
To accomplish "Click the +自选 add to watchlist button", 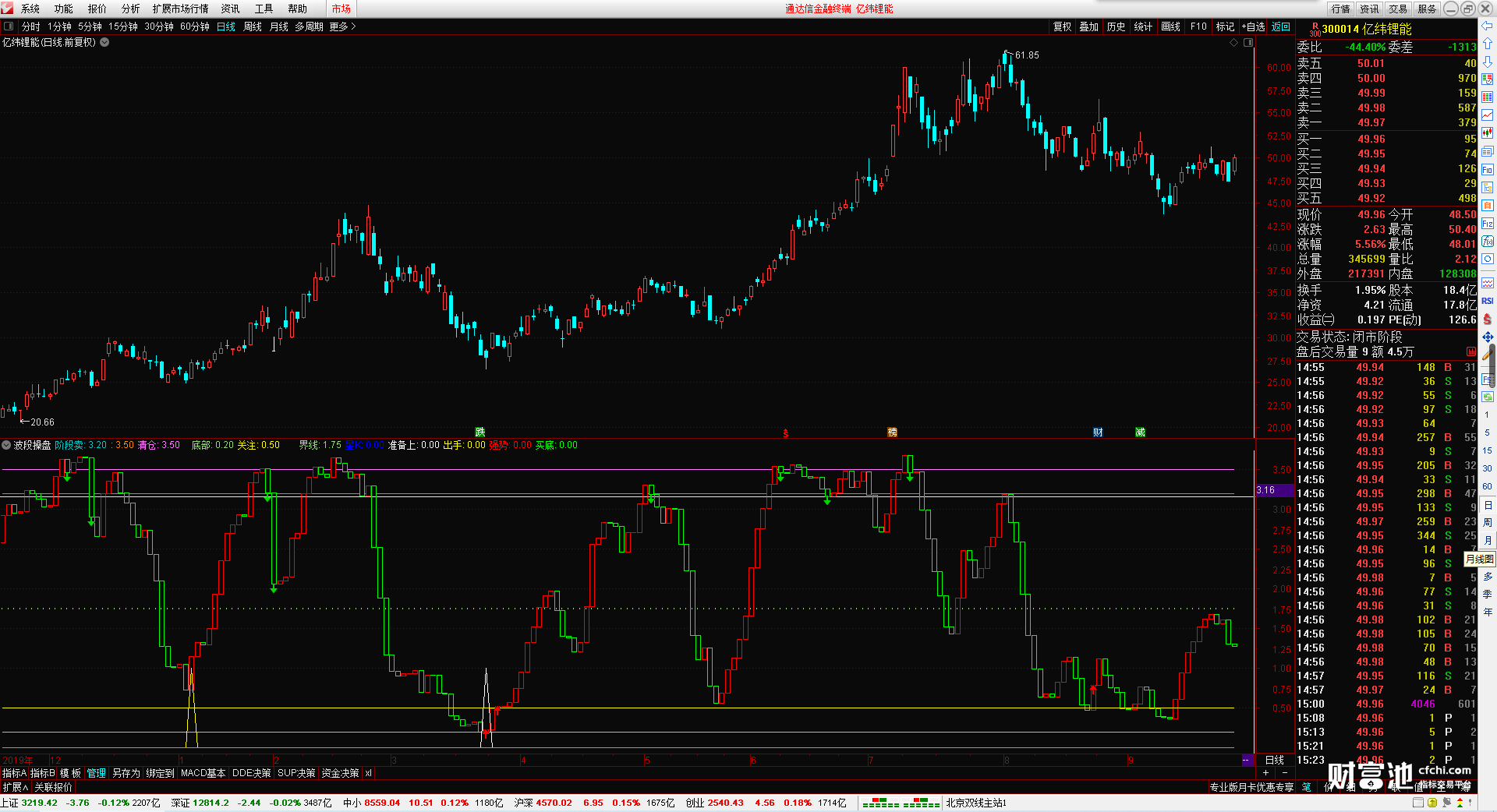I will point(1254,26).
